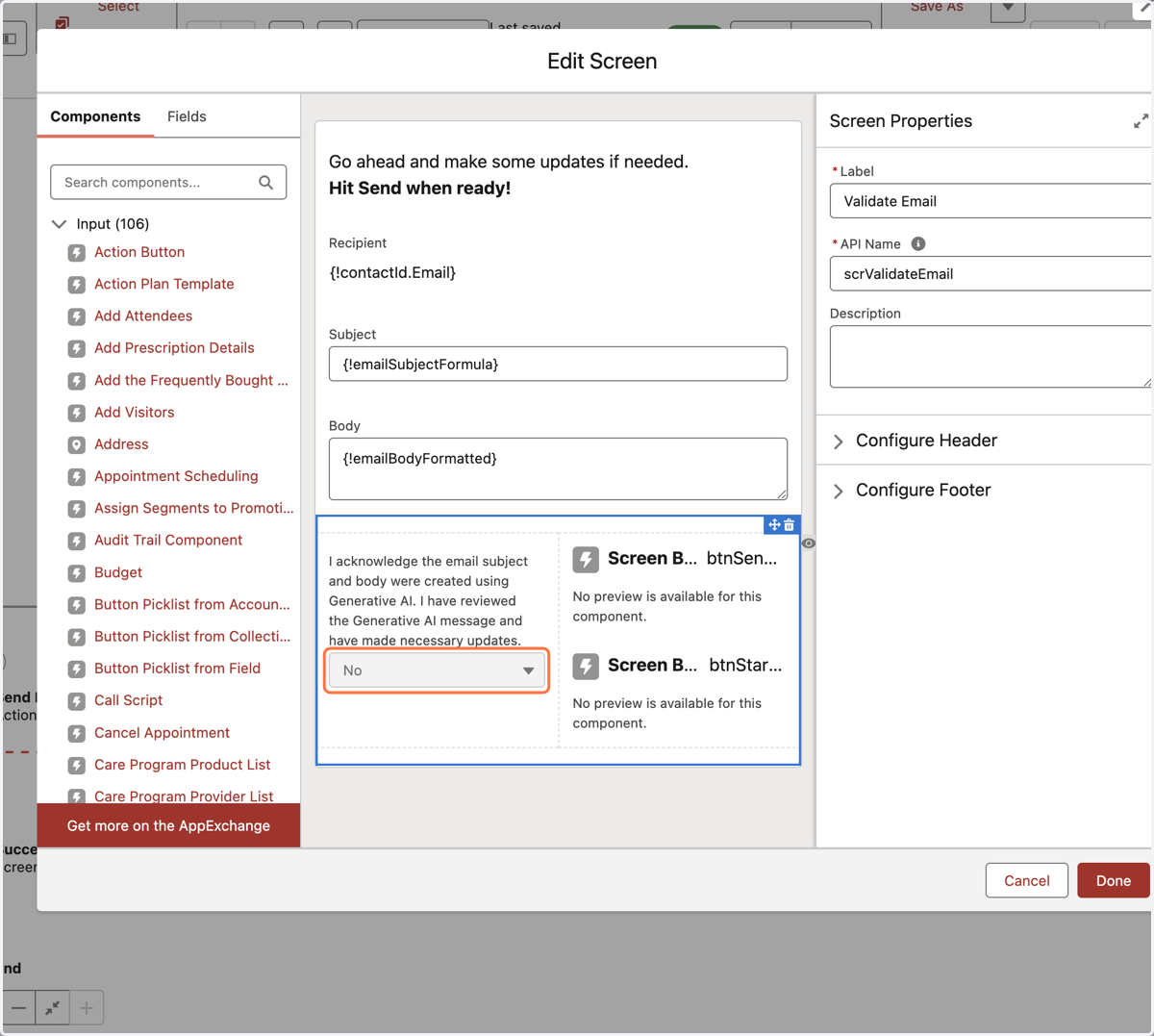Click the Search components field
This screenshot has height=1036, width=1154.
point(168,182)
